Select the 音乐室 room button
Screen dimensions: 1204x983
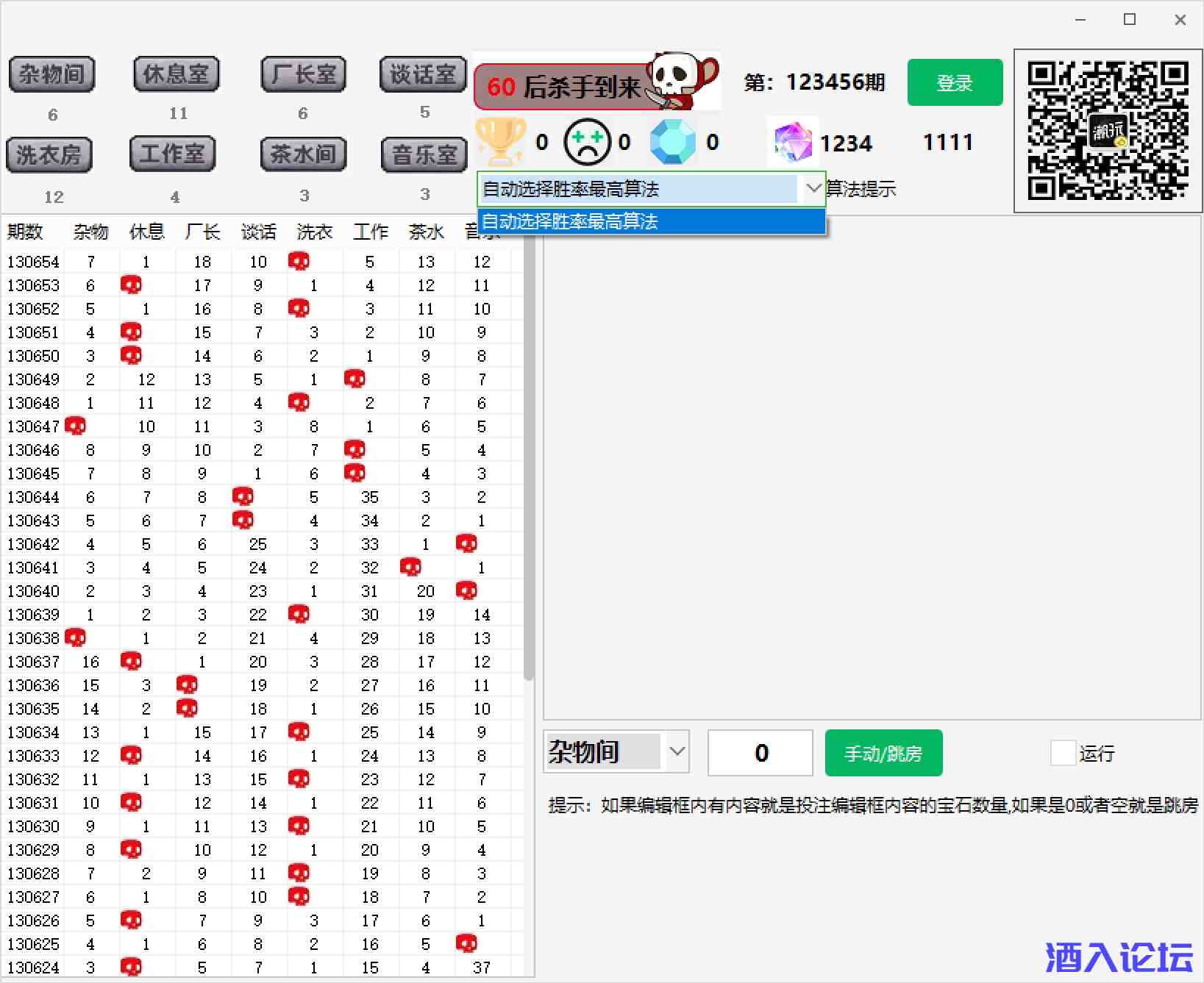pos(424,154)
